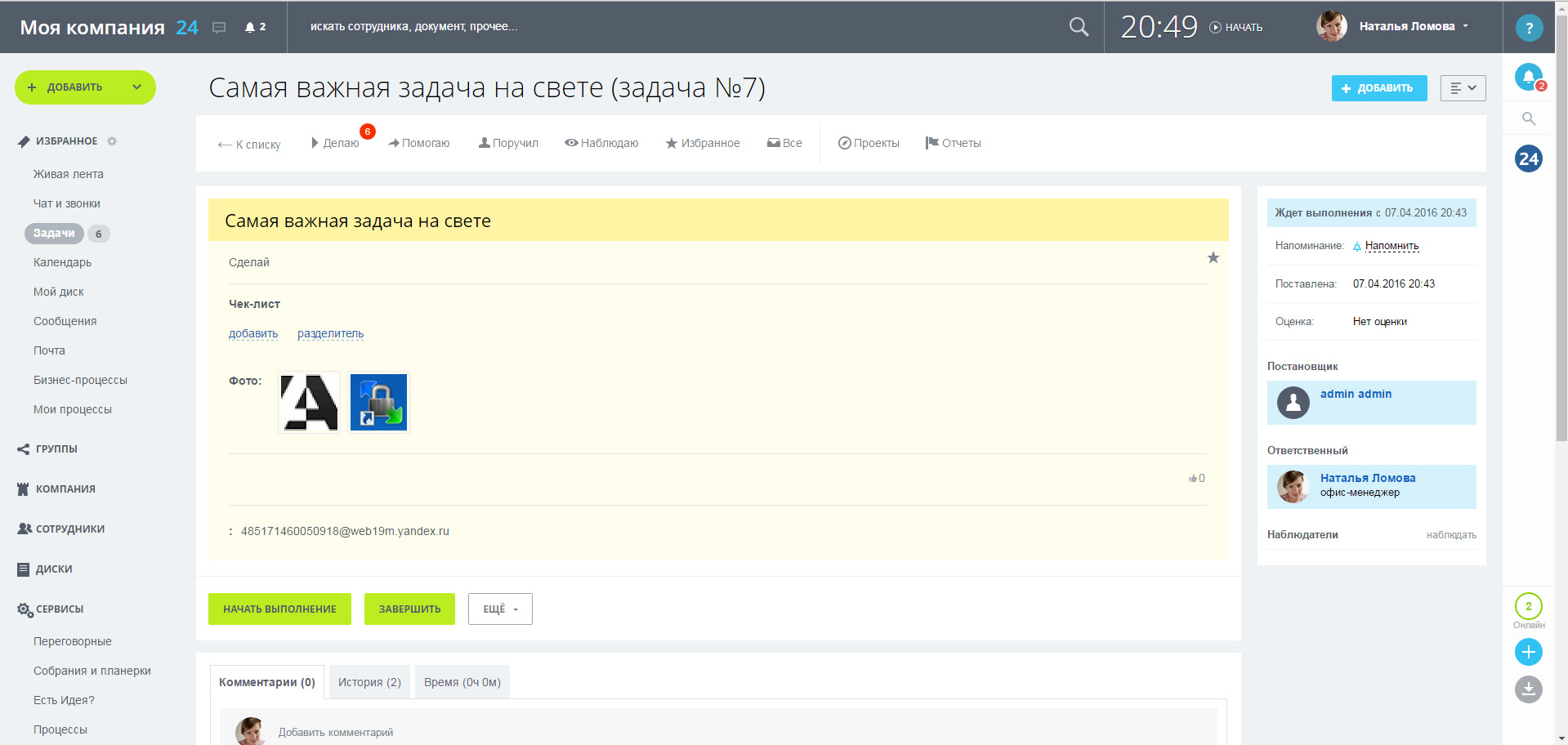The image size is (1568, 745).
Task: Open the help question mark icon
Action: coord(1529,28)
